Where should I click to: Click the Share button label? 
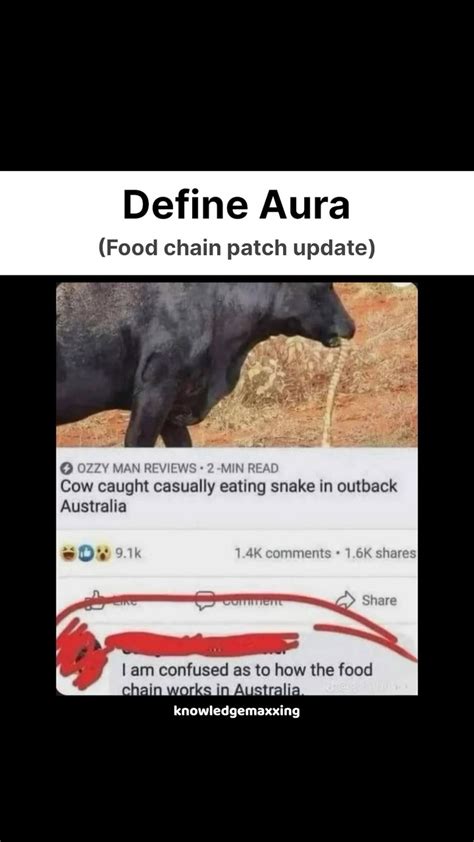coord(379,600)
